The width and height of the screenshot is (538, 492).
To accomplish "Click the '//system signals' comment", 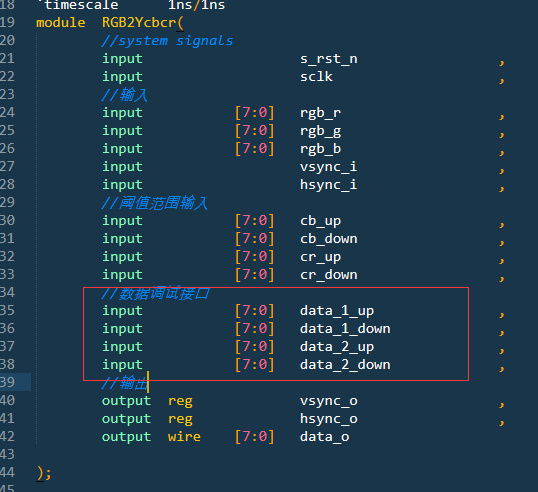I will [167, 41].
